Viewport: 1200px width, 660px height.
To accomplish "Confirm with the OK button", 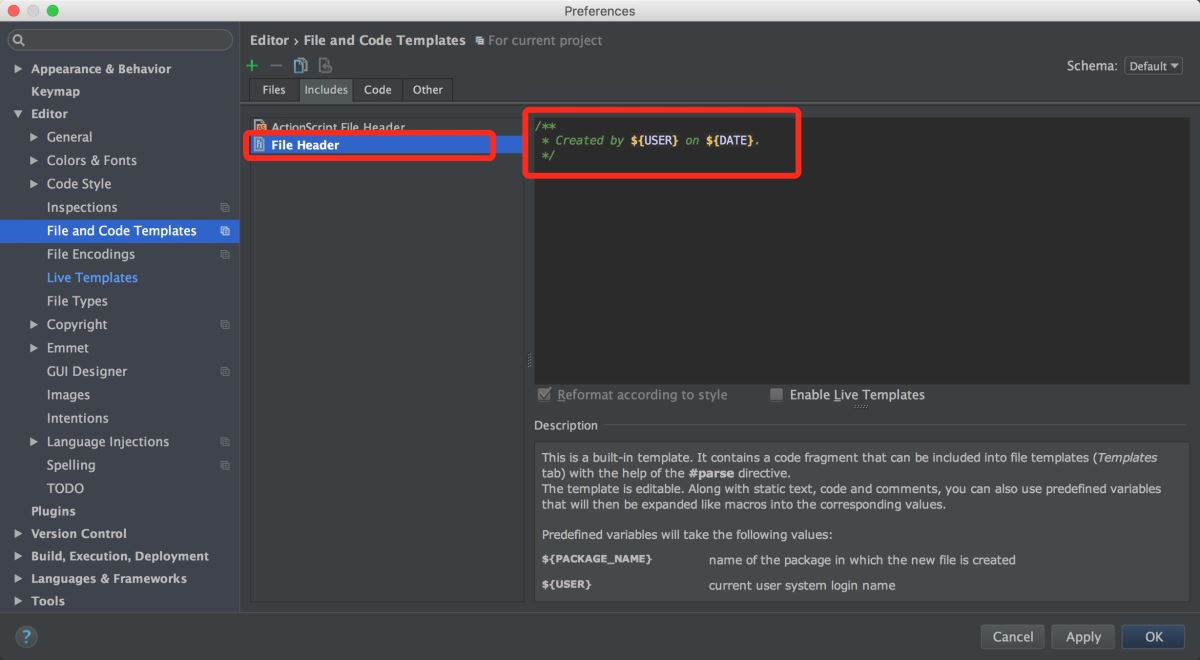I will point(1154,637).
